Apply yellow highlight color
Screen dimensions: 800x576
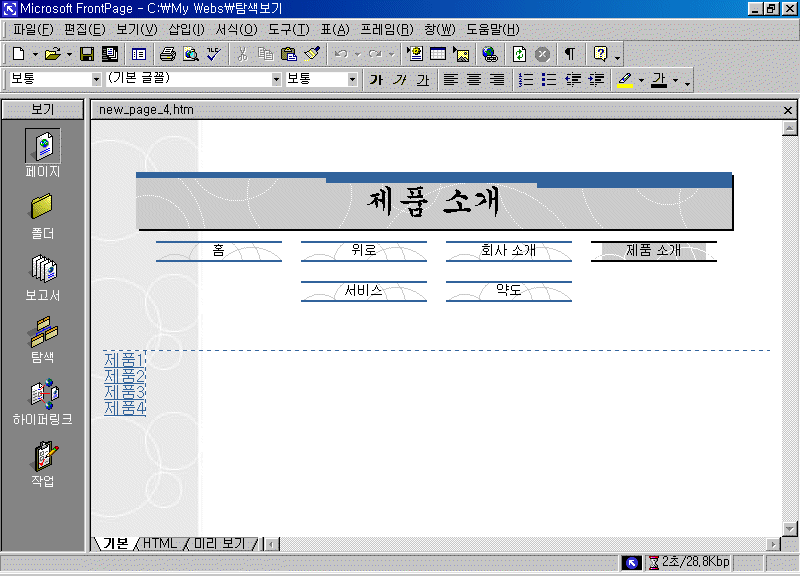[625, 80]
